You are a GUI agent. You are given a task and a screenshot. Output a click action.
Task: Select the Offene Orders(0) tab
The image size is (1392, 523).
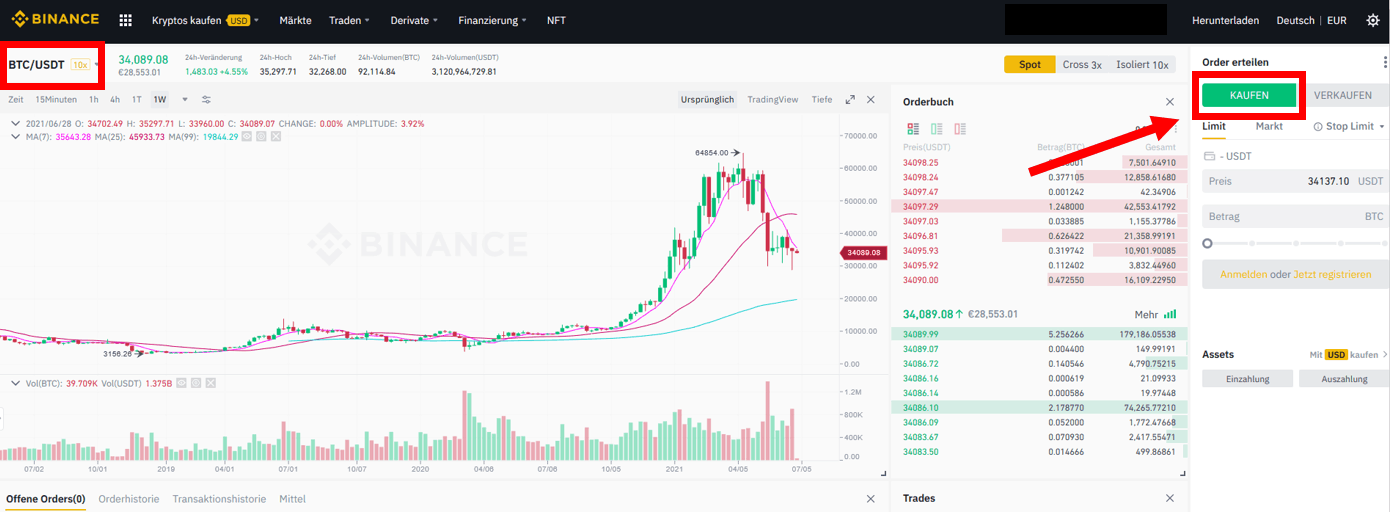coord(46,498)
